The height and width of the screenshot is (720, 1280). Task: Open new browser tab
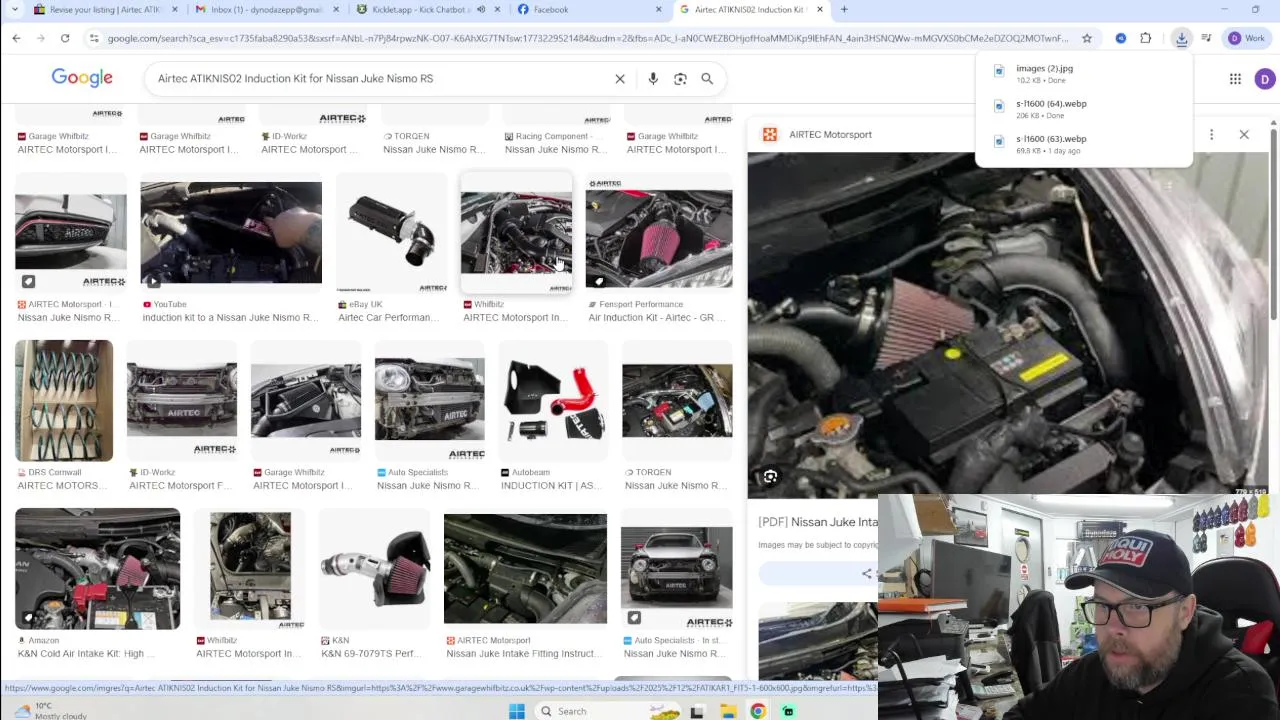tap(844, 10)
